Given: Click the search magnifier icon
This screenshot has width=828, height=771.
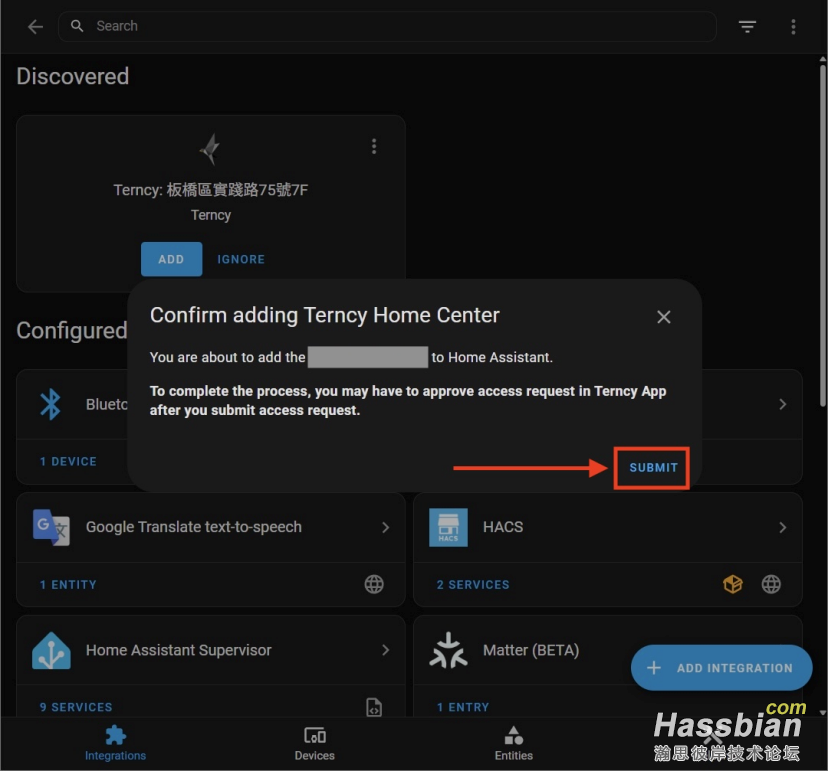Looking at the screenshot, I should coord(77,26).
